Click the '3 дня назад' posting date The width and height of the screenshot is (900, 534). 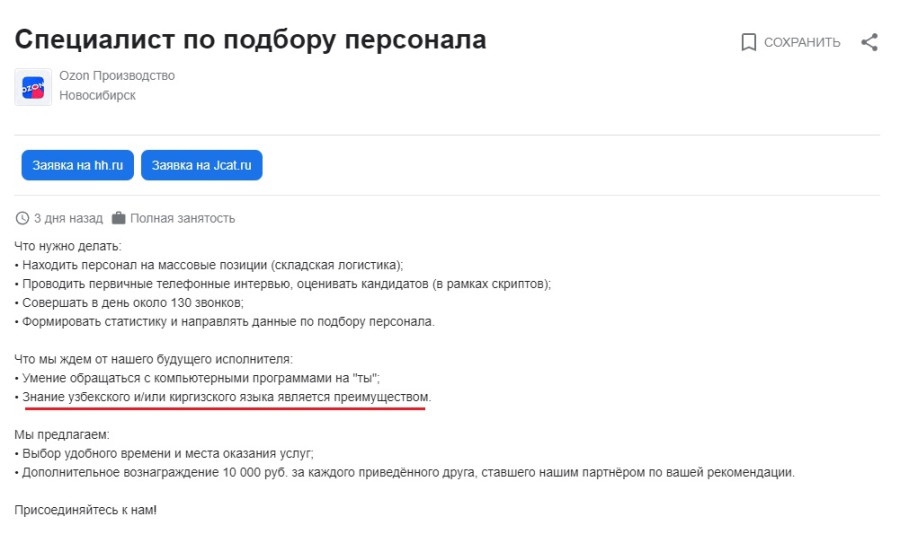pos(68,218)
